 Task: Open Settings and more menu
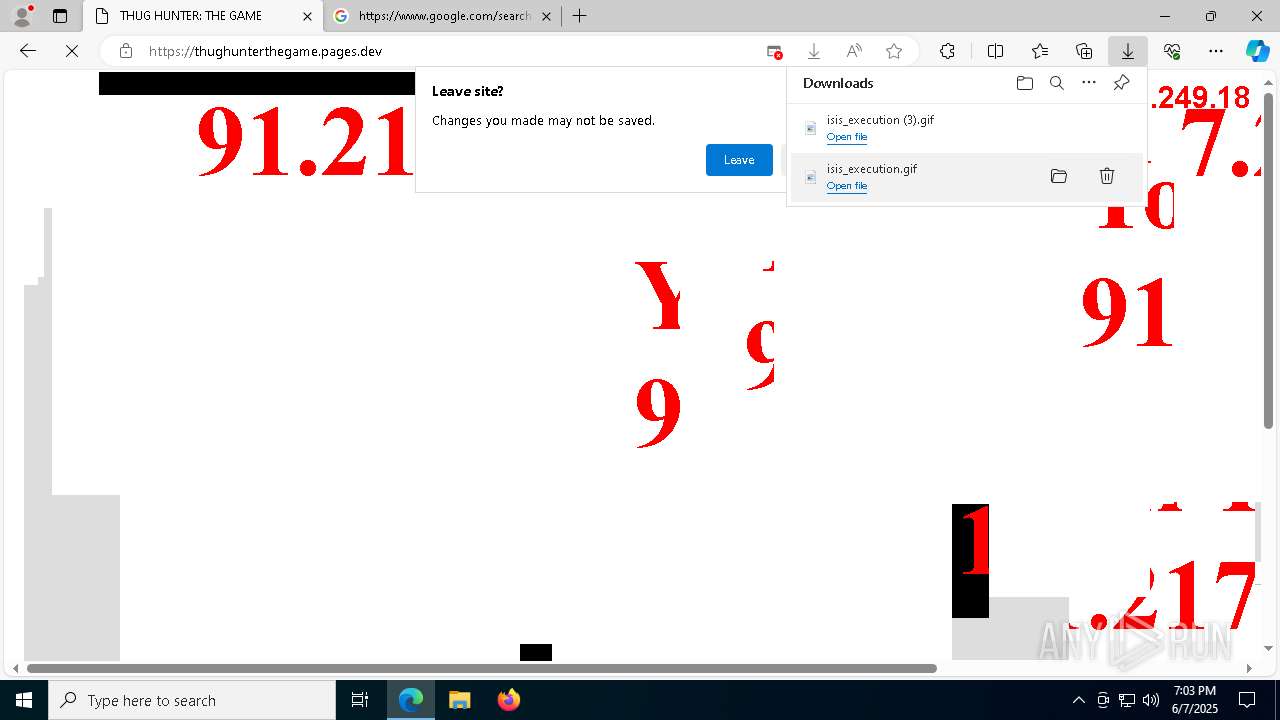point(1216,51)
